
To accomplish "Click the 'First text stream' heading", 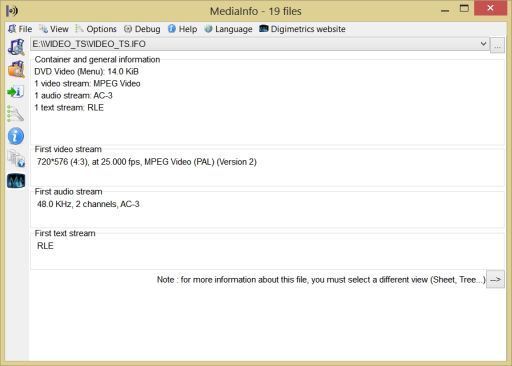I will point(65,233).
